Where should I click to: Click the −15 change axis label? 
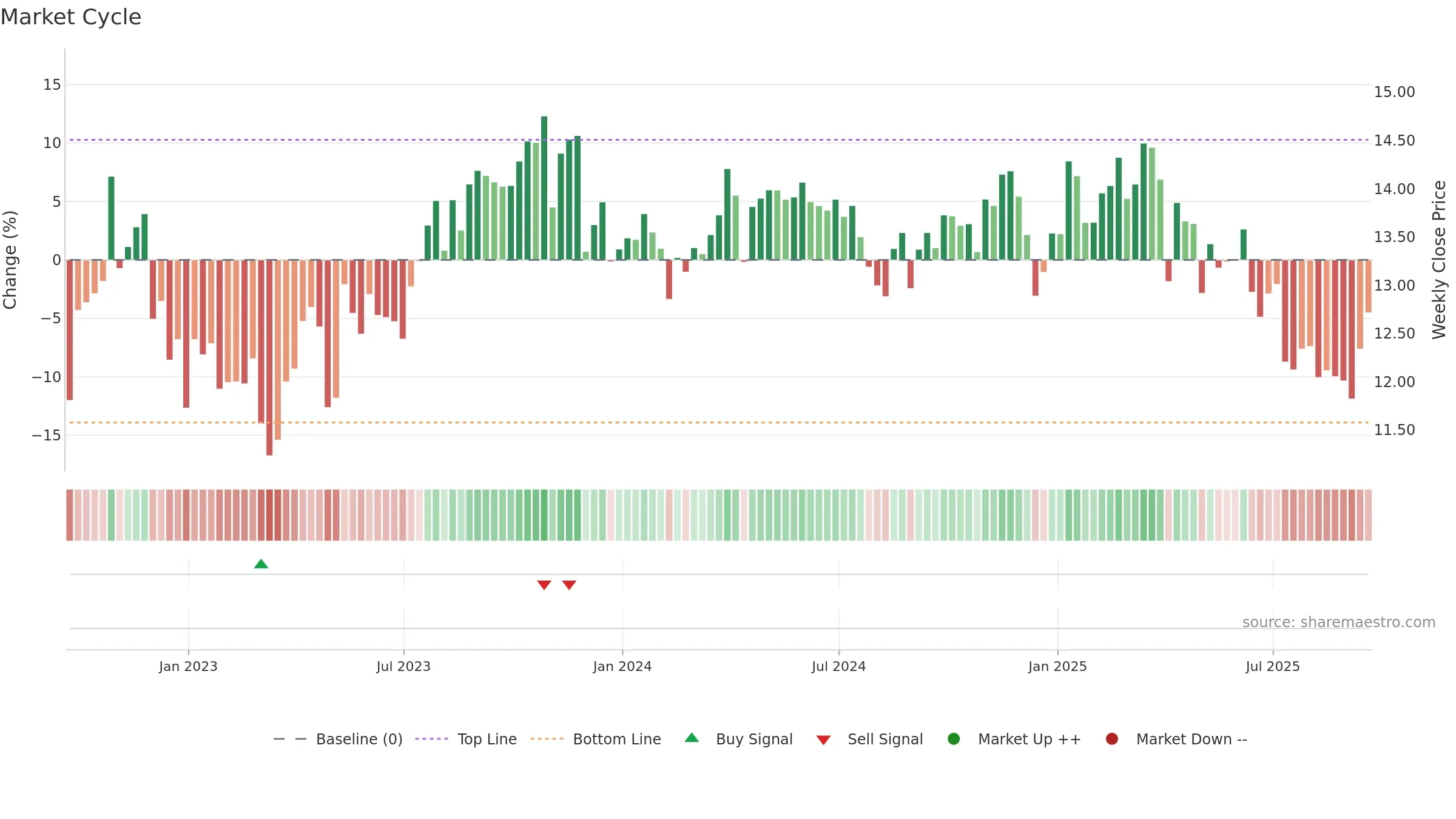(47, 435)
